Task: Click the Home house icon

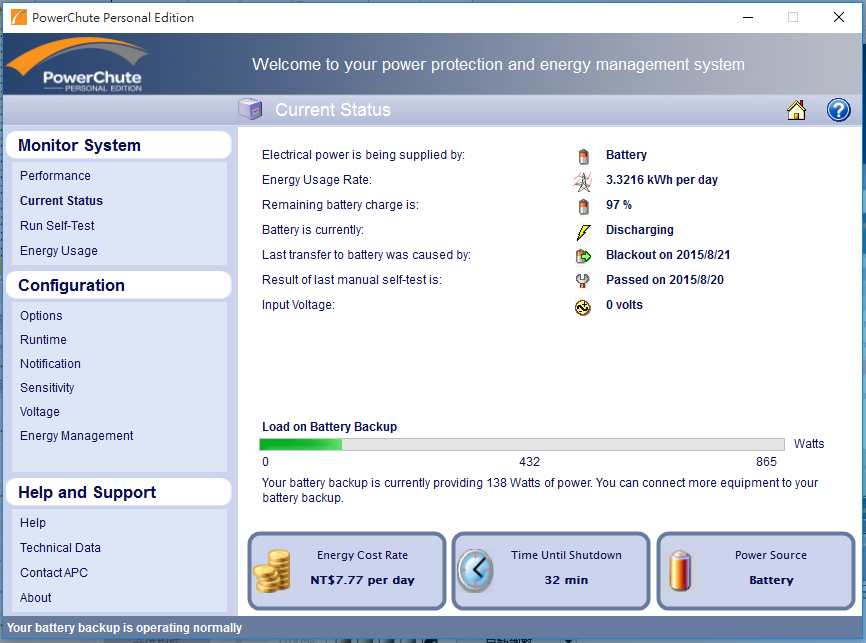Action: click(796, 109)
